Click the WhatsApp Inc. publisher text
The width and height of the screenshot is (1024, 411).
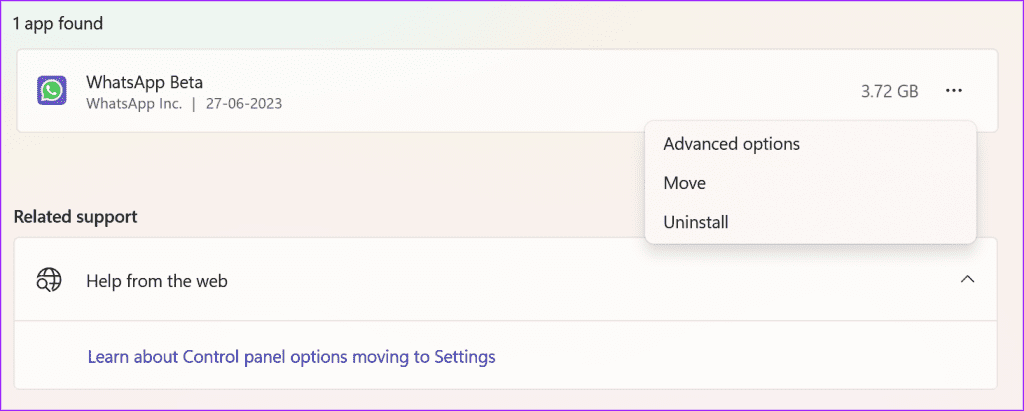pyautogui.click(x=134, y=103)
